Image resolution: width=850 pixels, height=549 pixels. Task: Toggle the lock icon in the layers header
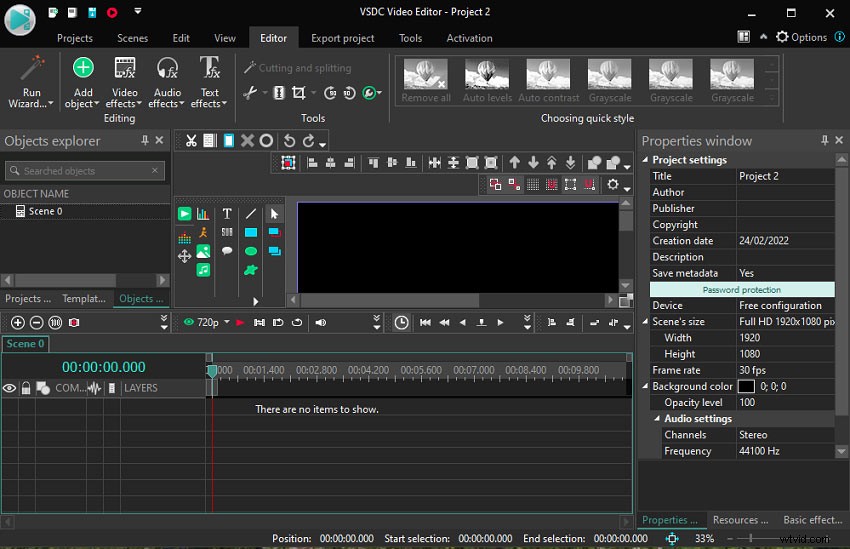(26, 388)
